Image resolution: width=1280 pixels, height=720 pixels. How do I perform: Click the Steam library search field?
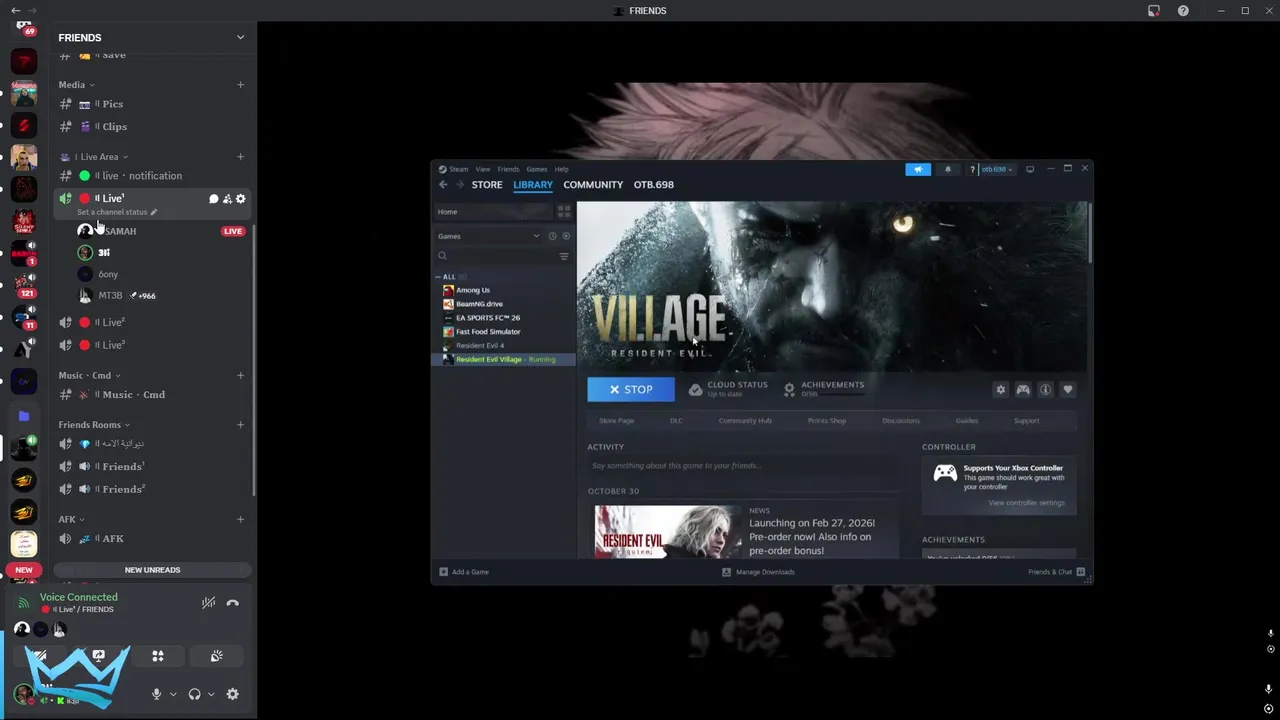tap(495, 256)
